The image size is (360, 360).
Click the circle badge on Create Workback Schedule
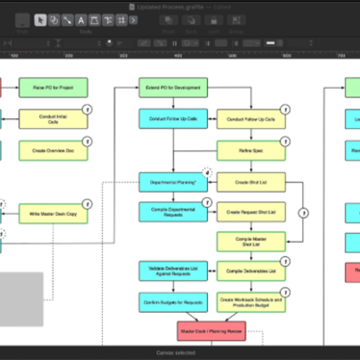point(285,292)
